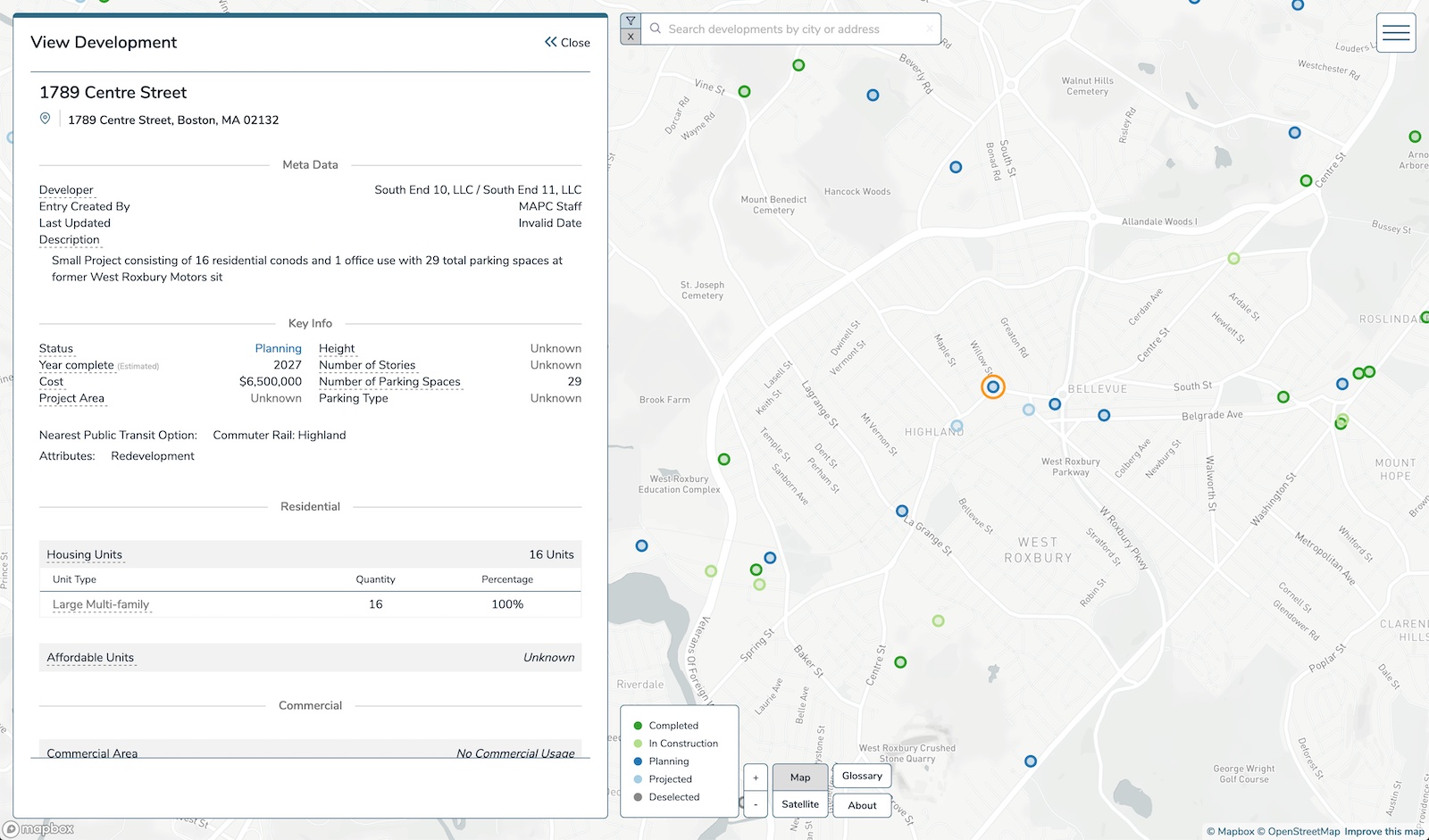Select light green marker near Allandale Woods
1429x840 pixels.
[1233, 259]
